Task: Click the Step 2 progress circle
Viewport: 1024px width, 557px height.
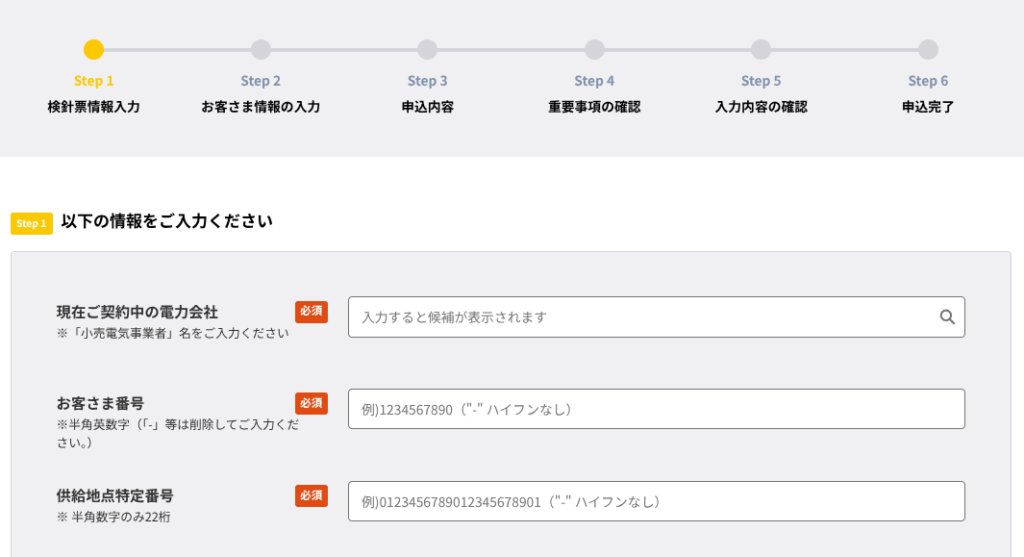Action: tap(261, 49)
